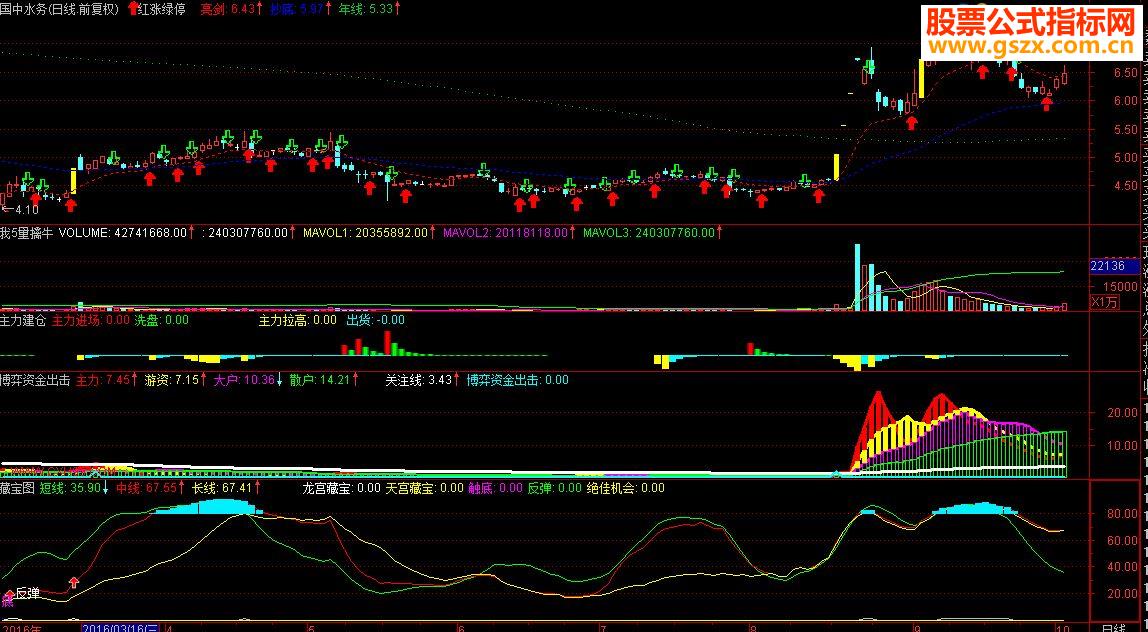Select the MAVOL1 20355892.00 readout
The height and width of the screenshot is (632, 1148).
371,233
